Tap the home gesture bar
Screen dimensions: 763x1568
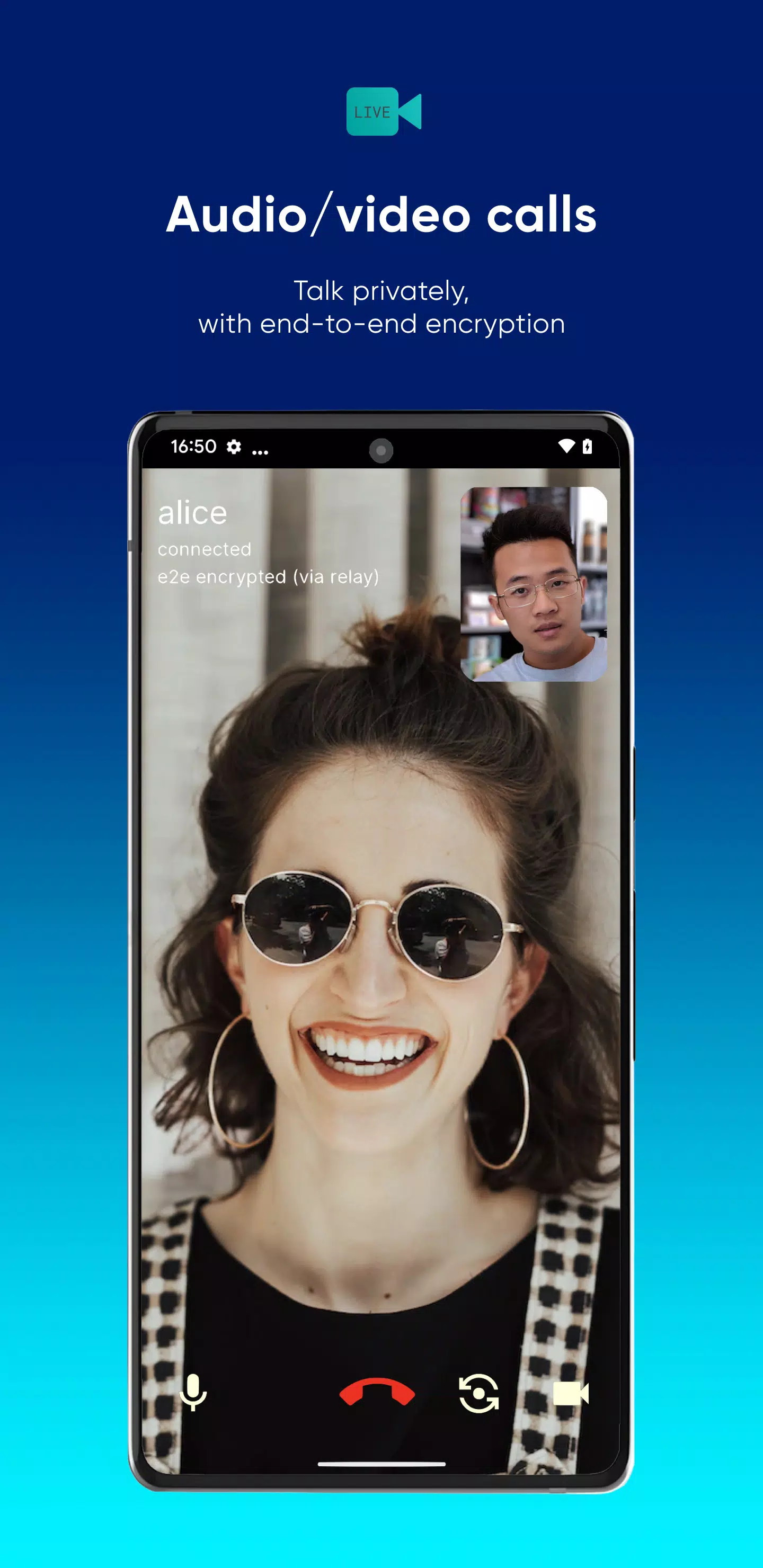(x=381, y=1464)
